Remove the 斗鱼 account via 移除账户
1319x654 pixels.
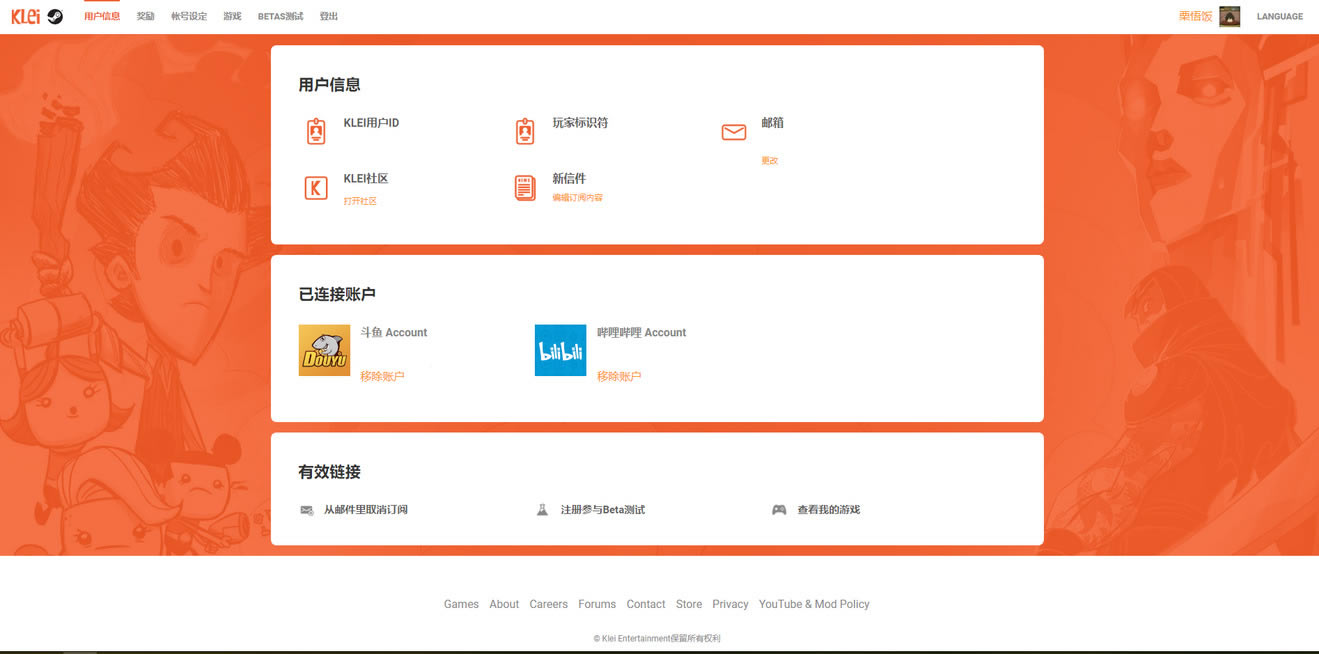click(382, 376)
